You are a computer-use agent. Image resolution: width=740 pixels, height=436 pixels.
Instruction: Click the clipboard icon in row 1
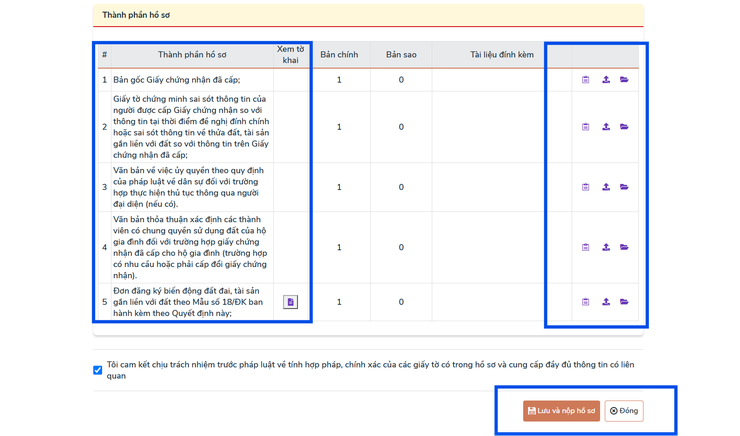click(585, 80)
